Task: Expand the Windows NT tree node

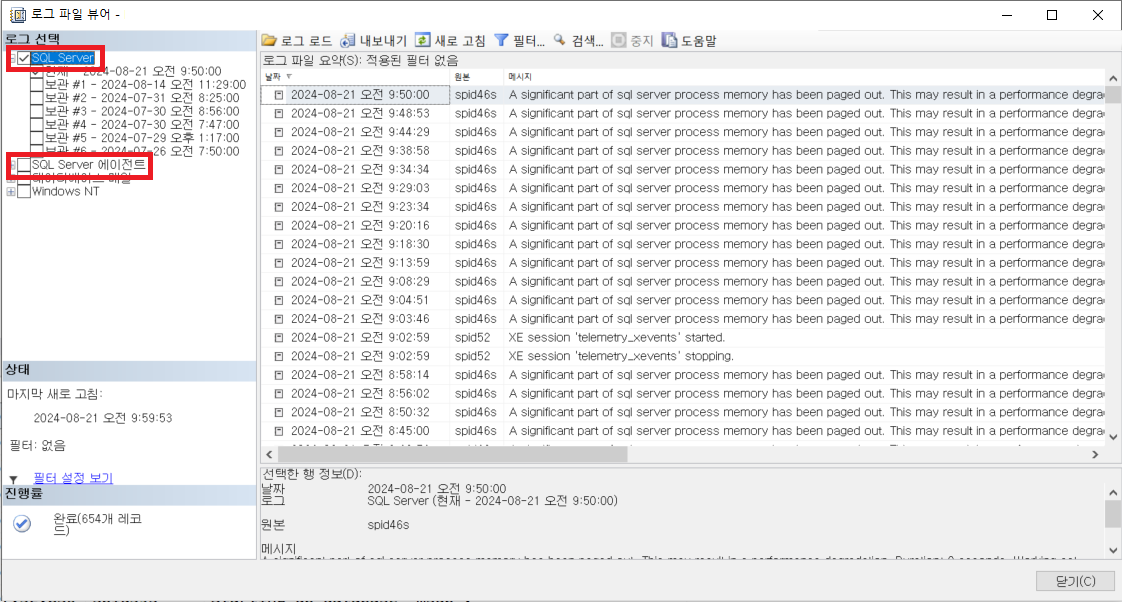Action: point(11,192)
